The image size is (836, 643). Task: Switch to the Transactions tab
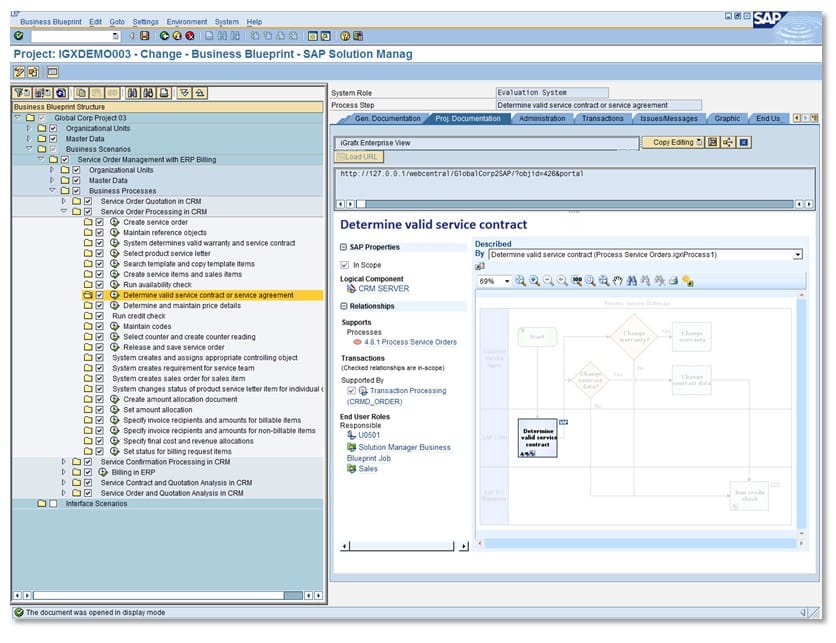[602, 118]
